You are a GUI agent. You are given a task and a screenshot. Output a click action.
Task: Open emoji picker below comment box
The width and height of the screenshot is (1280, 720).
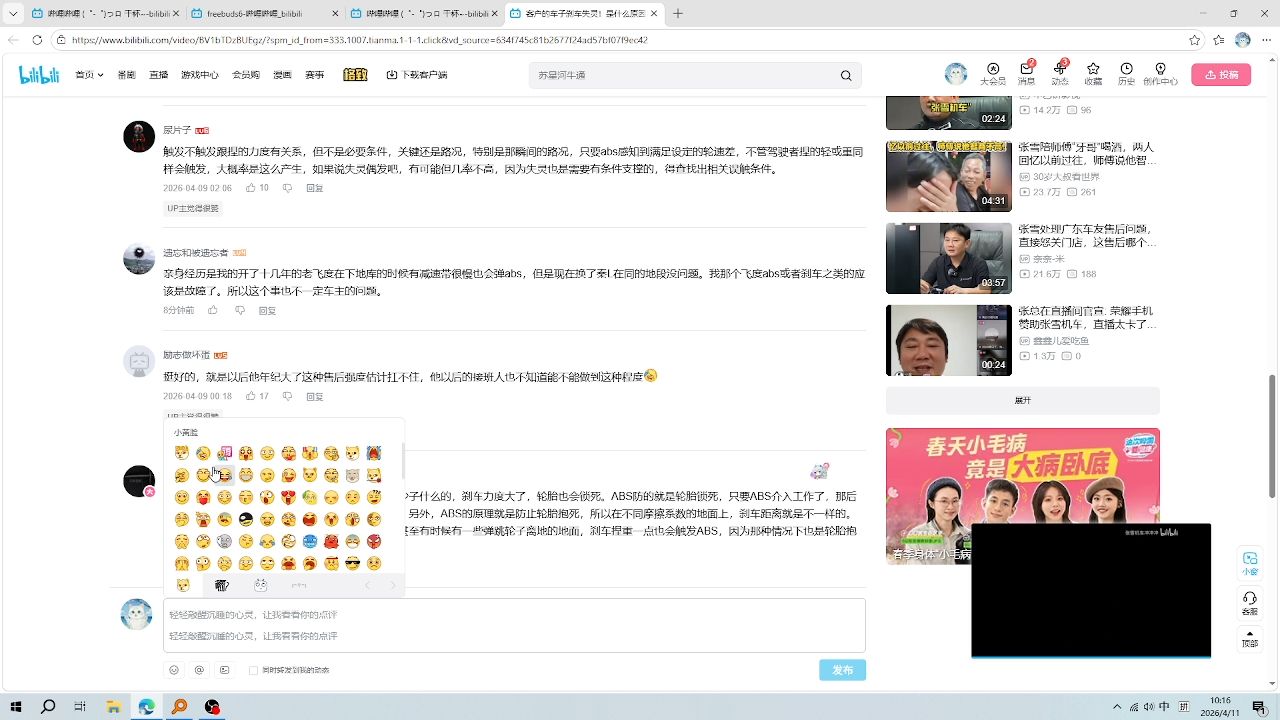(174, 670)
